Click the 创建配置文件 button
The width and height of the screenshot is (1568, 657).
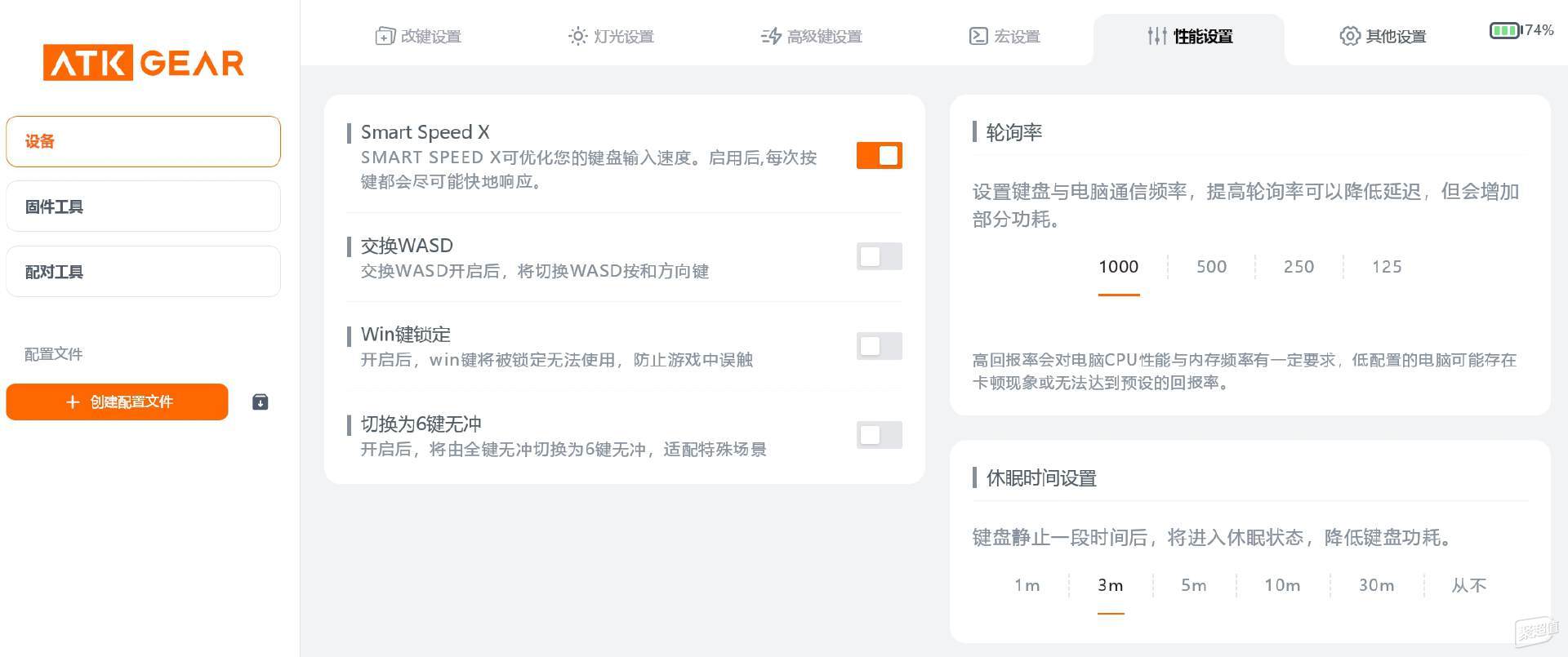117,402
